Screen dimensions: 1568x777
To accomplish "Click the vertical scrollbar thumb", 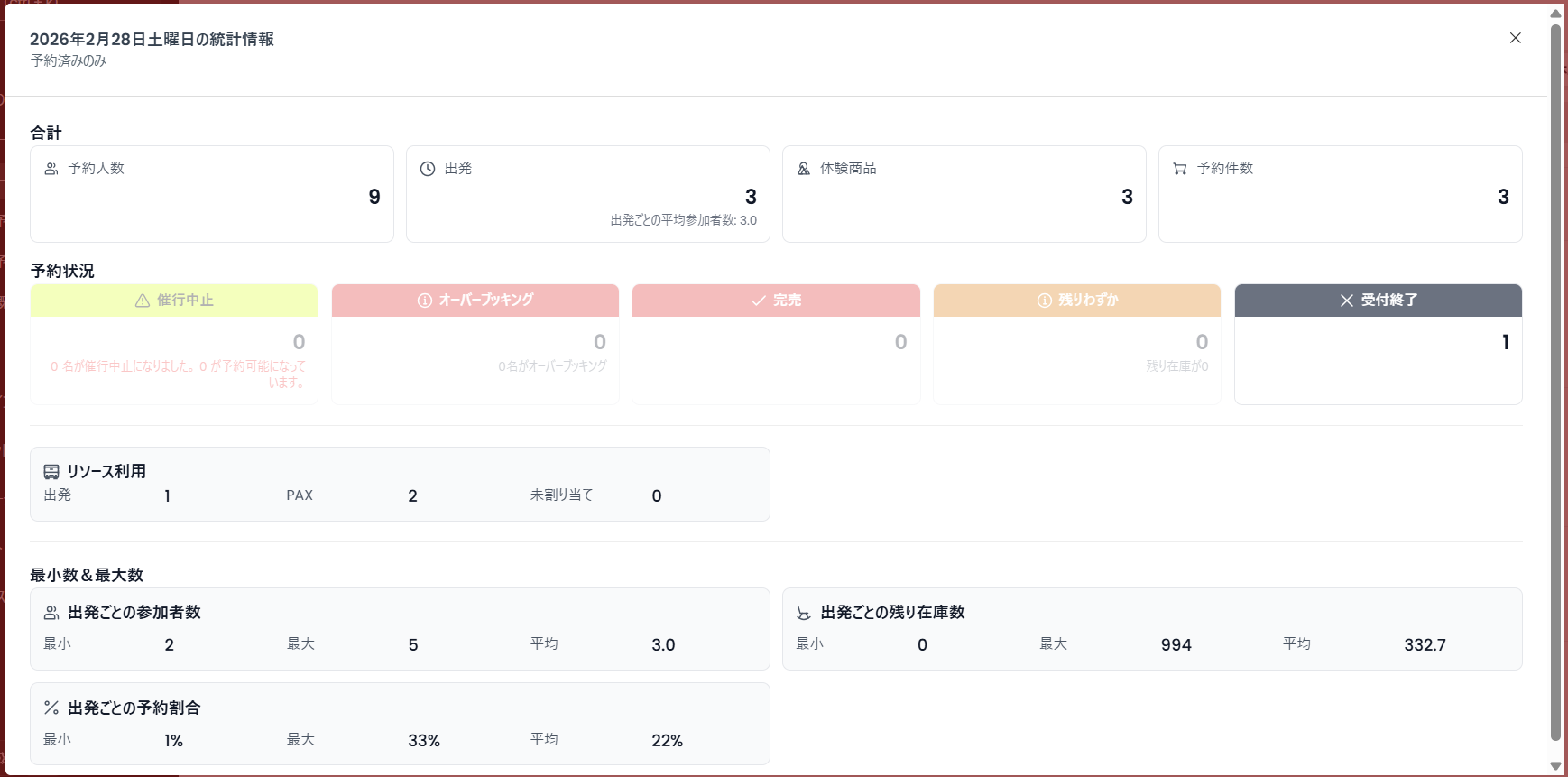I will 1555,379.
